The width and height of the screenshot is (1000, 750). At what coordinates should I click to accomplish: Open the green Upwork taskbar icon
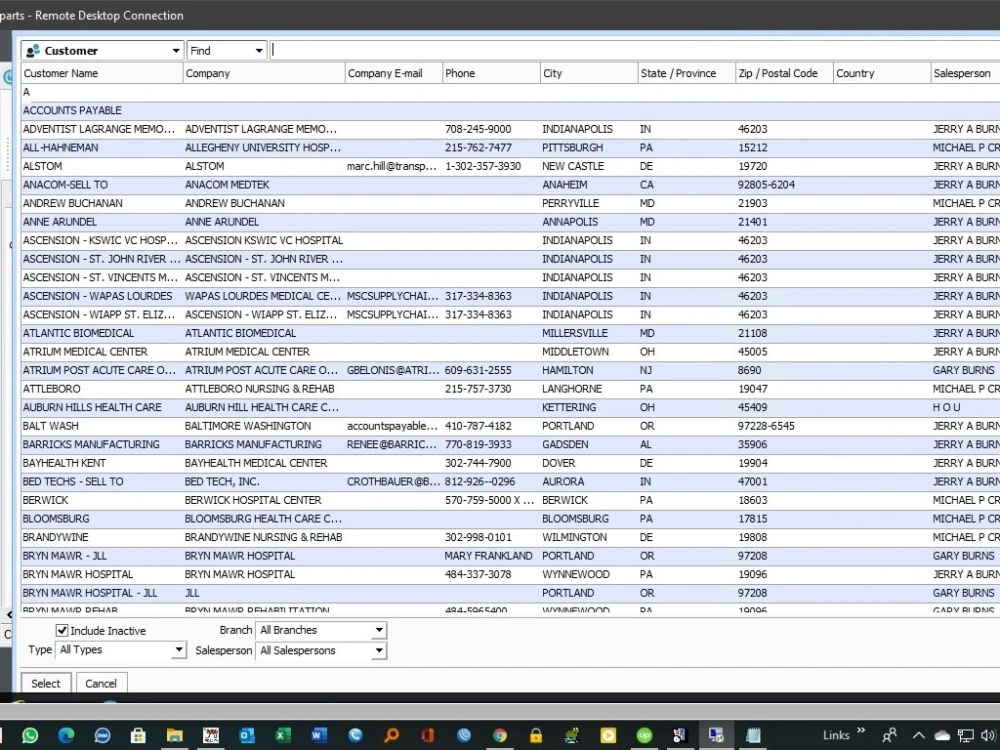click(644, 735)
